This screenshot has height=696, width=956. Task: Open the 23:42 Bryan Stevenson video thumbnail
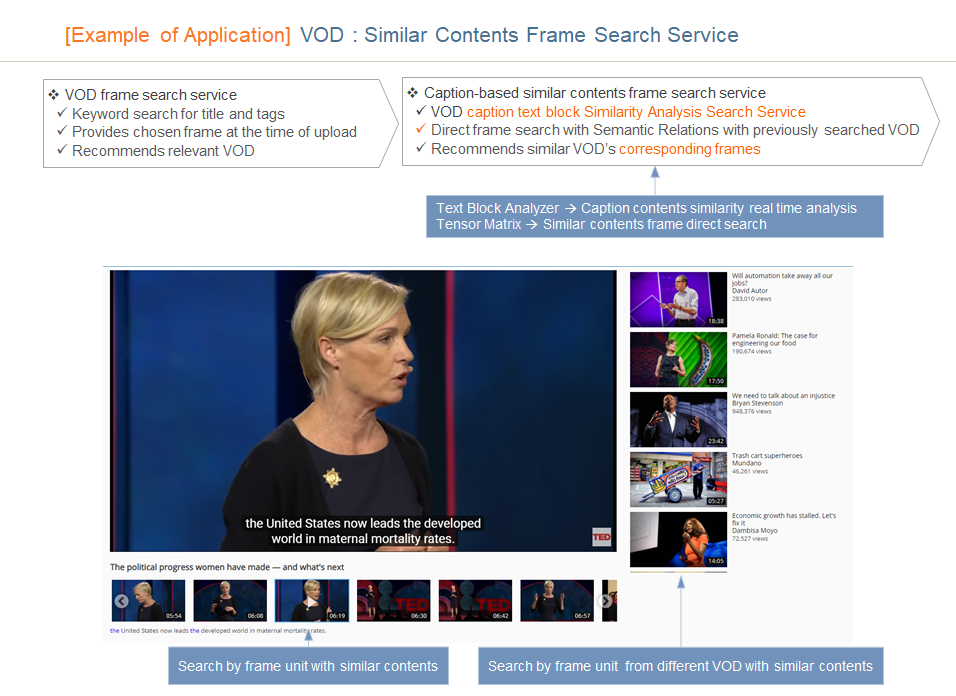[678, 419]
